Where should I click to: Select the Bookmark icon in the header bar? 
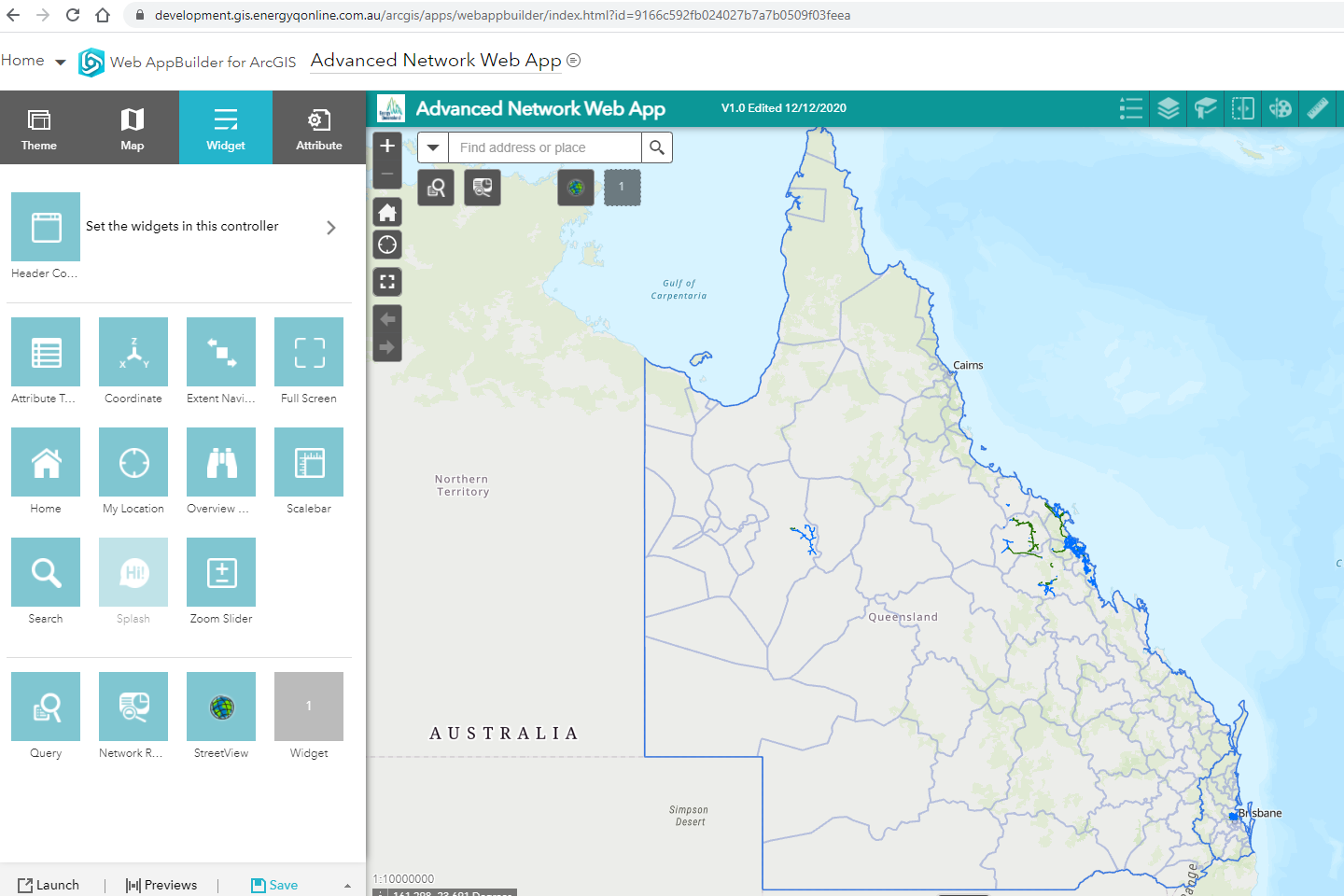[1204, 108]
